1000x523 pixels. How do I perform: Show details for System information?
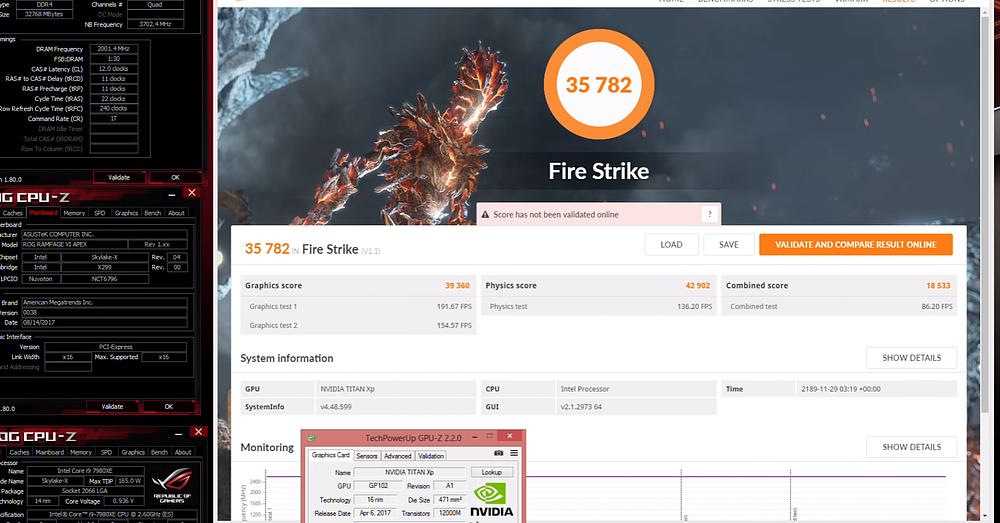911,358
